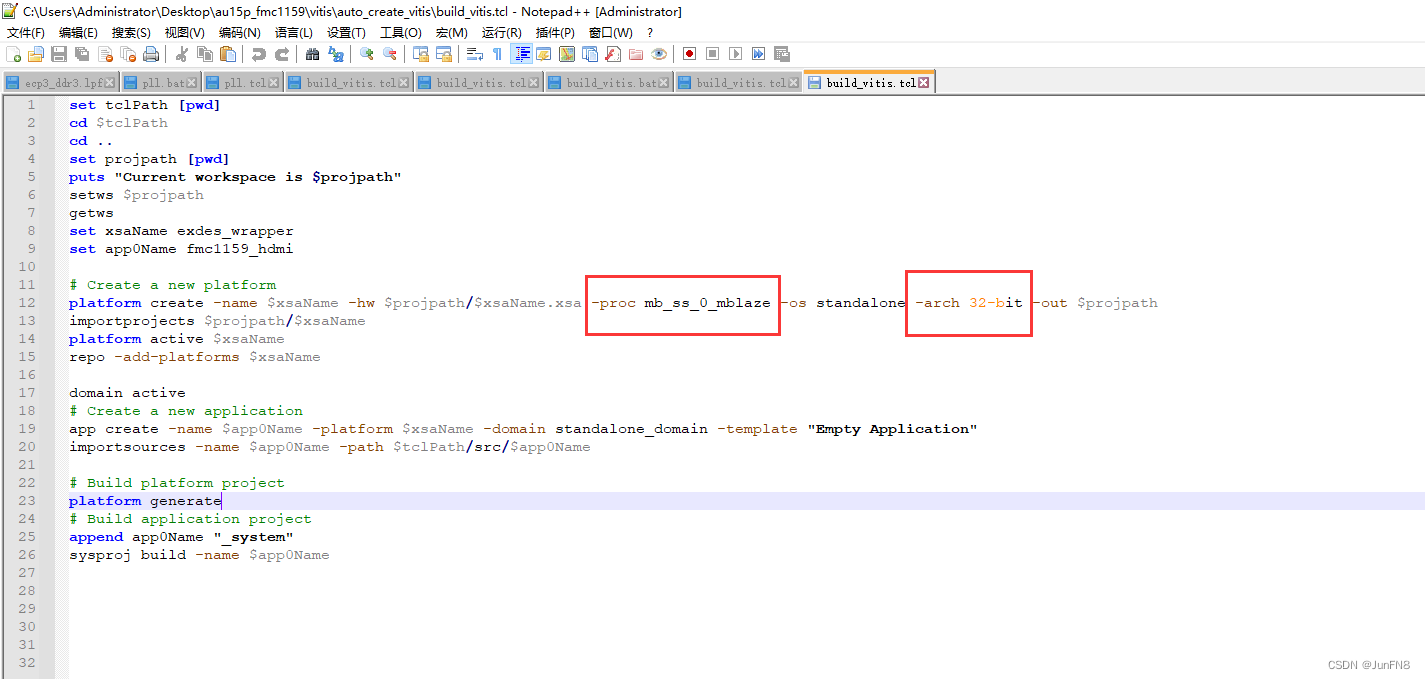Open the 插件(P) menu
Screen dimensions: 1425x679
click(x=555, y=33)
